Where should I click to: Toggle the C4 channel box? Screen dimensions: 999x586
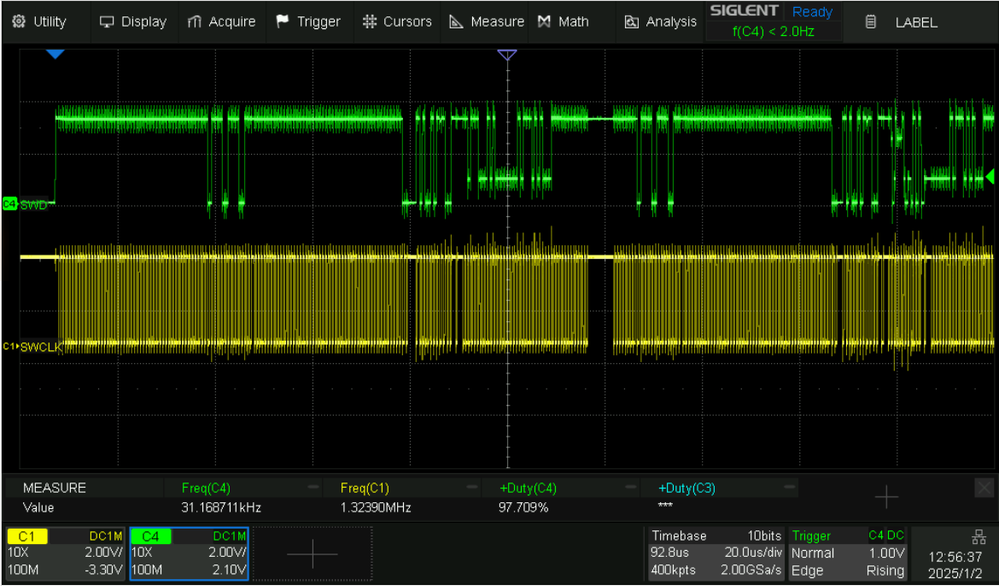189,553
